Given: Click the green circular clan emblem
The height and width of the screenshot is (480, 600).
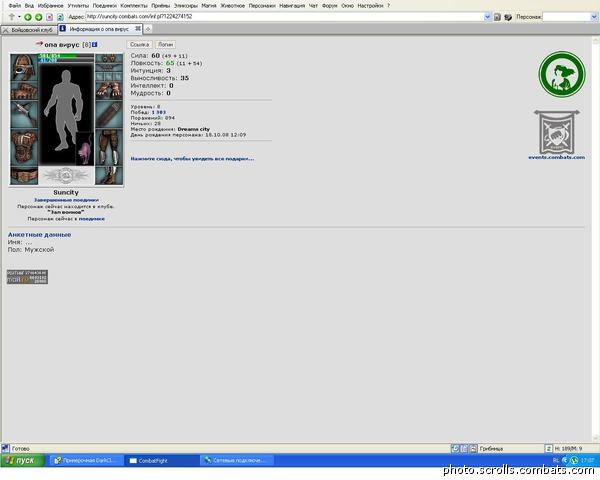Looking at the screenshot, I should coord(562,74).
